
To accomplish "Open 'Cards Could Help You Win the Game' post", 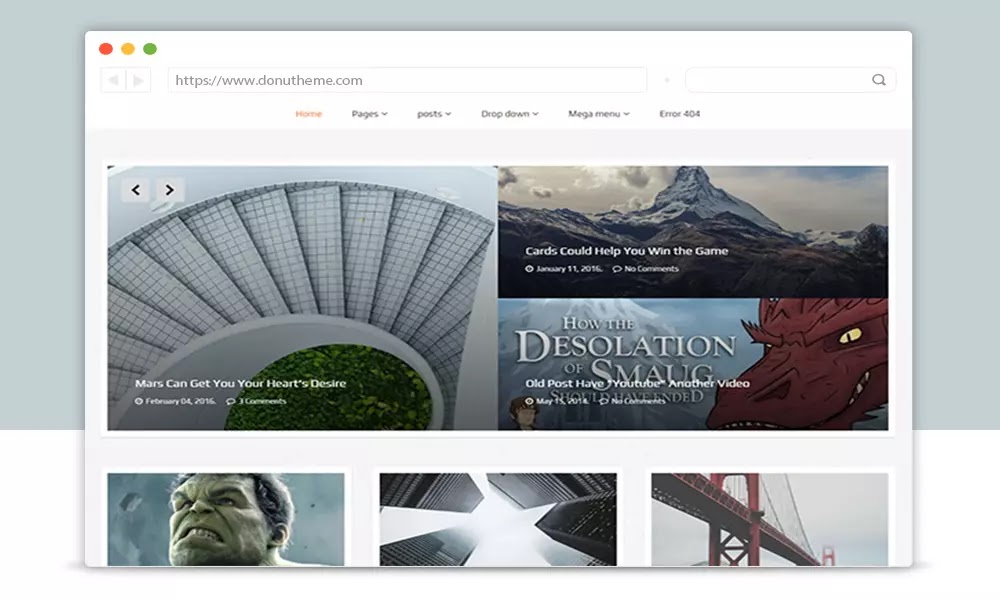I will [x=626, y=251].
